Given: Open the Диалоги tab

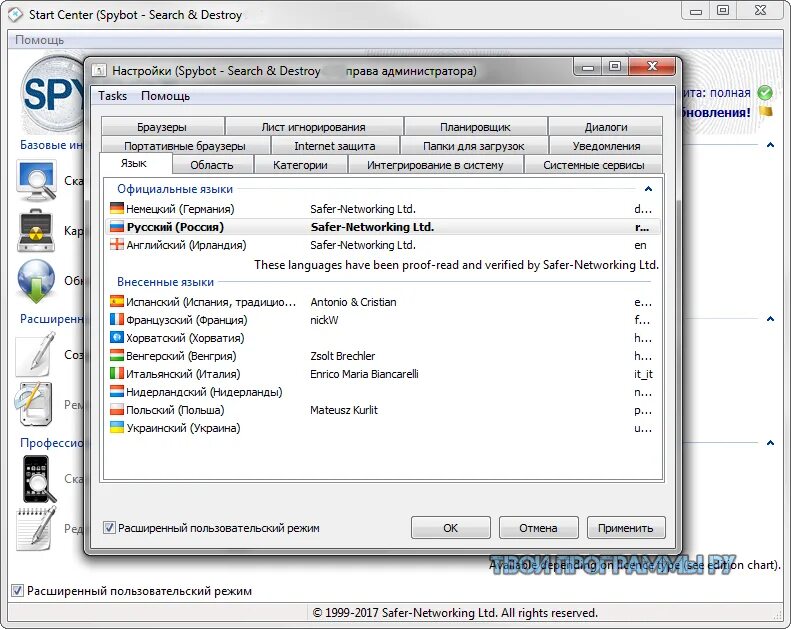Looking at the screenshot, I should tap(605, 127).
